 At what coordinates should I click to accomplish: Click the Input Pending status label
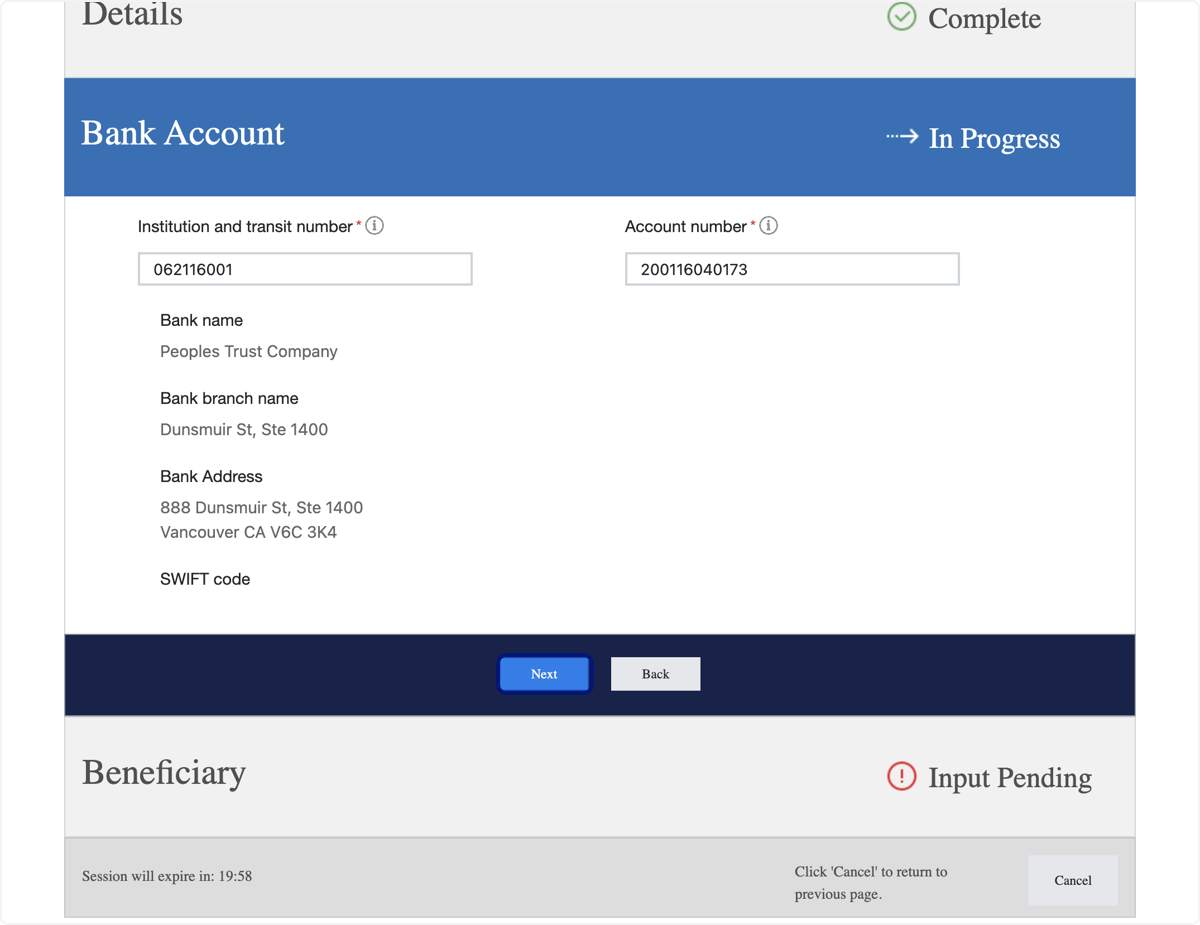[1010, 778]
